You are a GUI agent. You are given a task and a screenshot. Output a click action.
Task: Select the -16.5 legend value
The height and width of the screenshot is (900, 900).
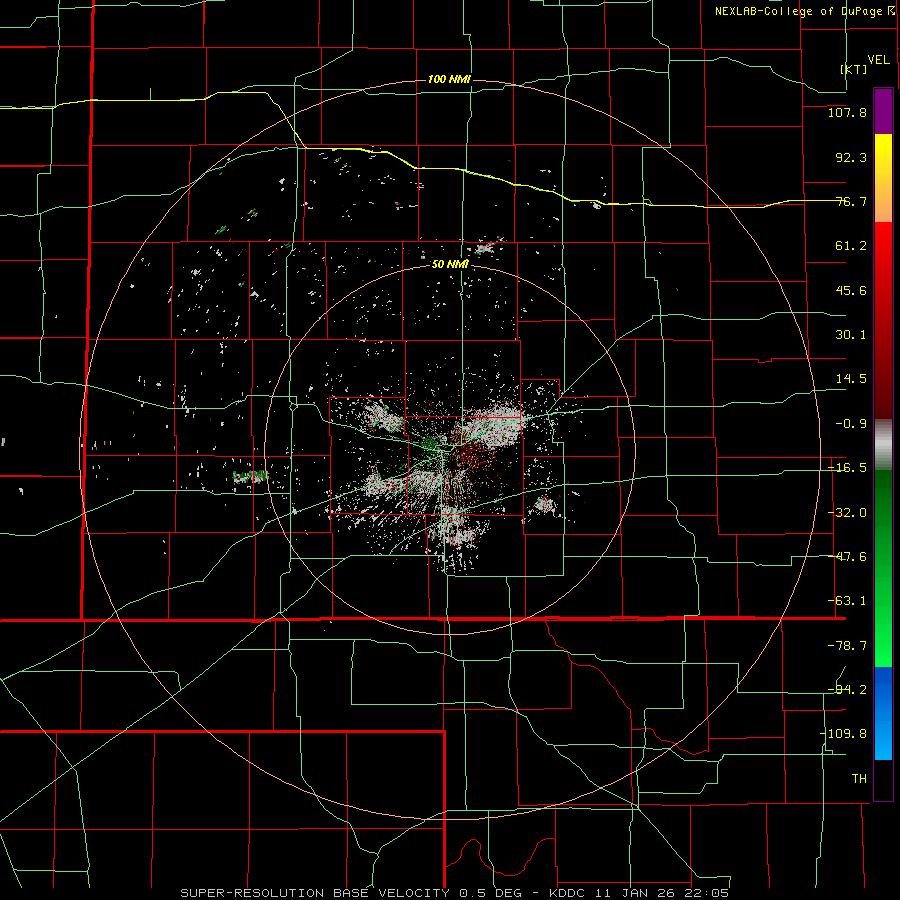[x=847, y=468]
